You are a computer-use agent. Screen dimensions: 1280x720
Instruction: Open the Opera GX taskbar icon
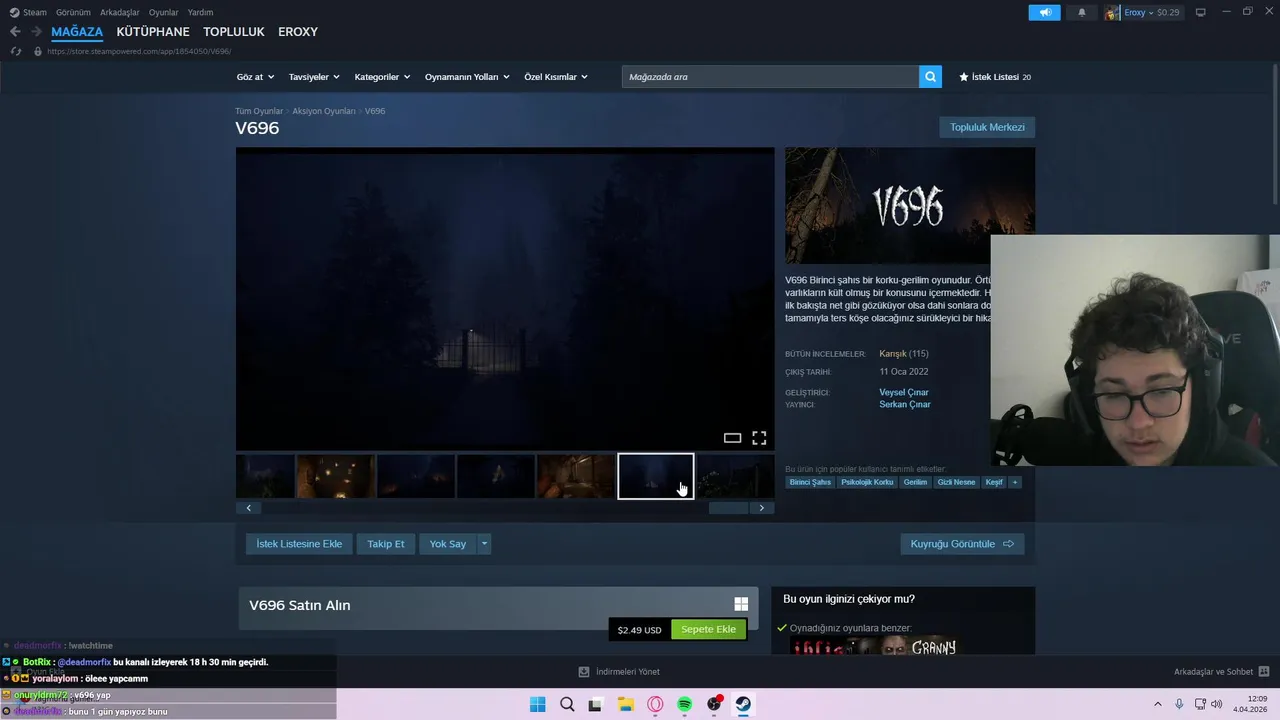pos(655,704)
